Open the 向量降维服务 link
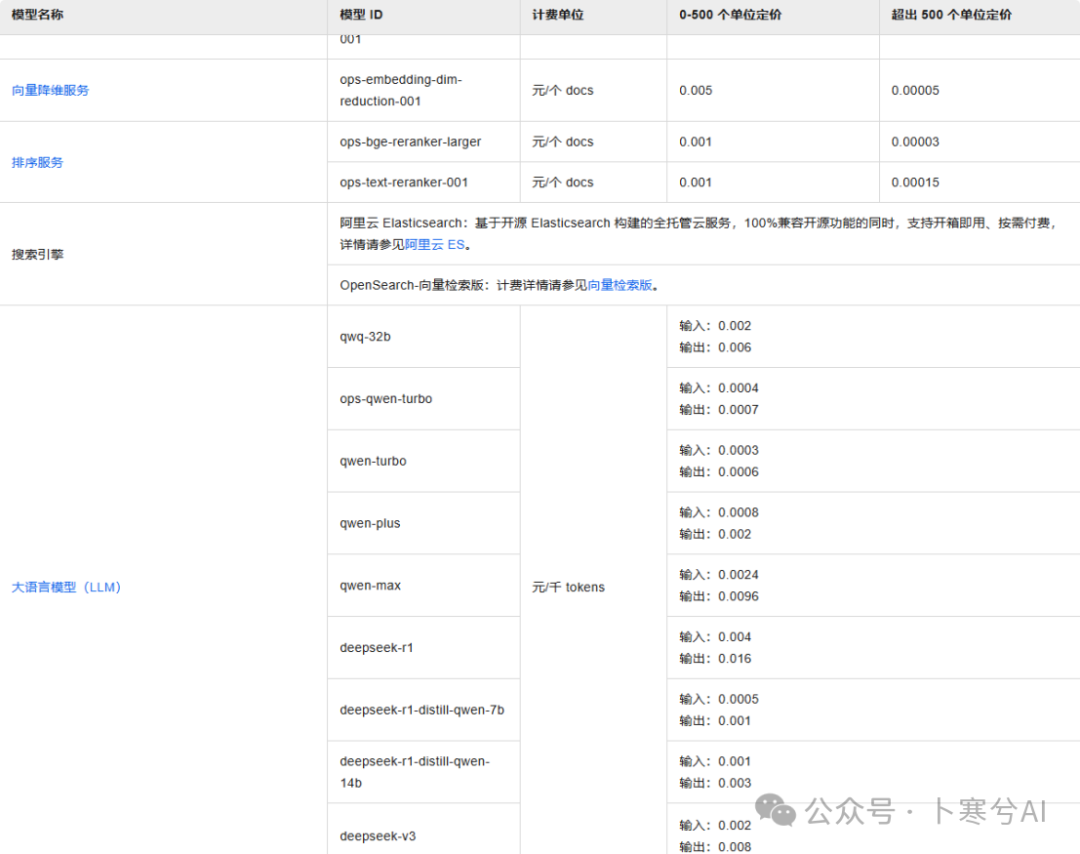The image size is (1080, 854). coord(50,90)
